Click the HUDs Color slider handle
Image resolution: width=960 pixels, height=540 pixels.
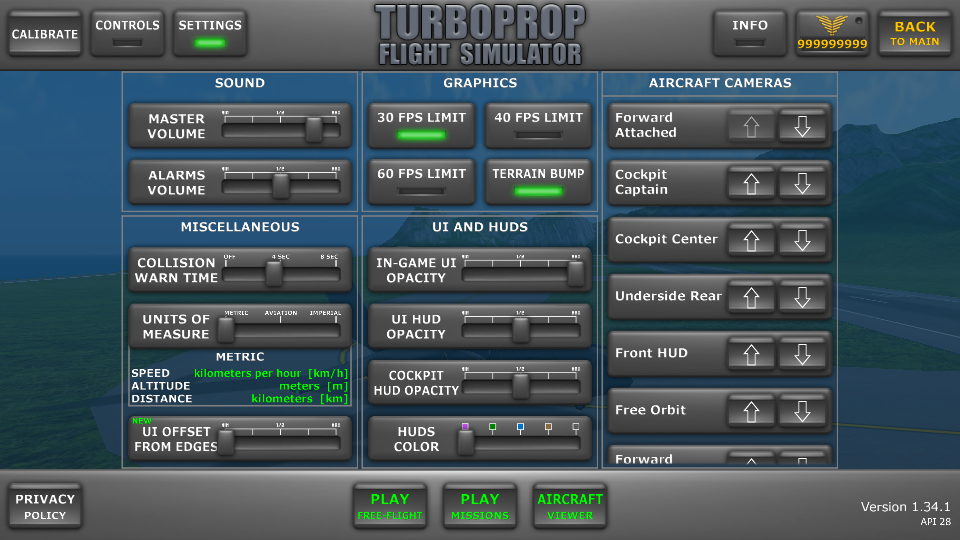[466, 443]
